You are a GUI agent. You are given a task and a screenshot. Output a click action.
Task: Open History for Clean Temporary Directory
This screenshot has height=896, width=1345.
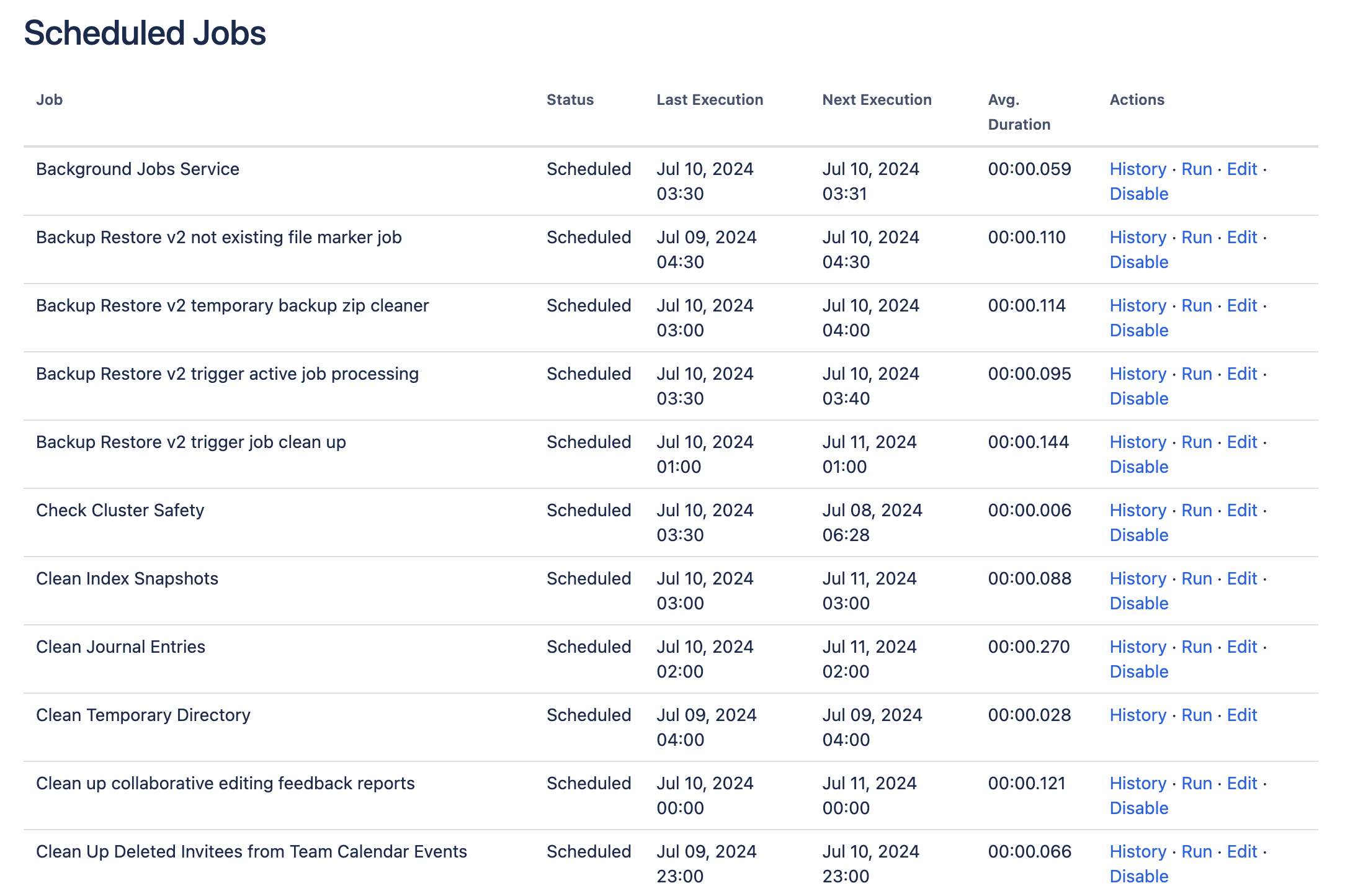click(1138, 715)
